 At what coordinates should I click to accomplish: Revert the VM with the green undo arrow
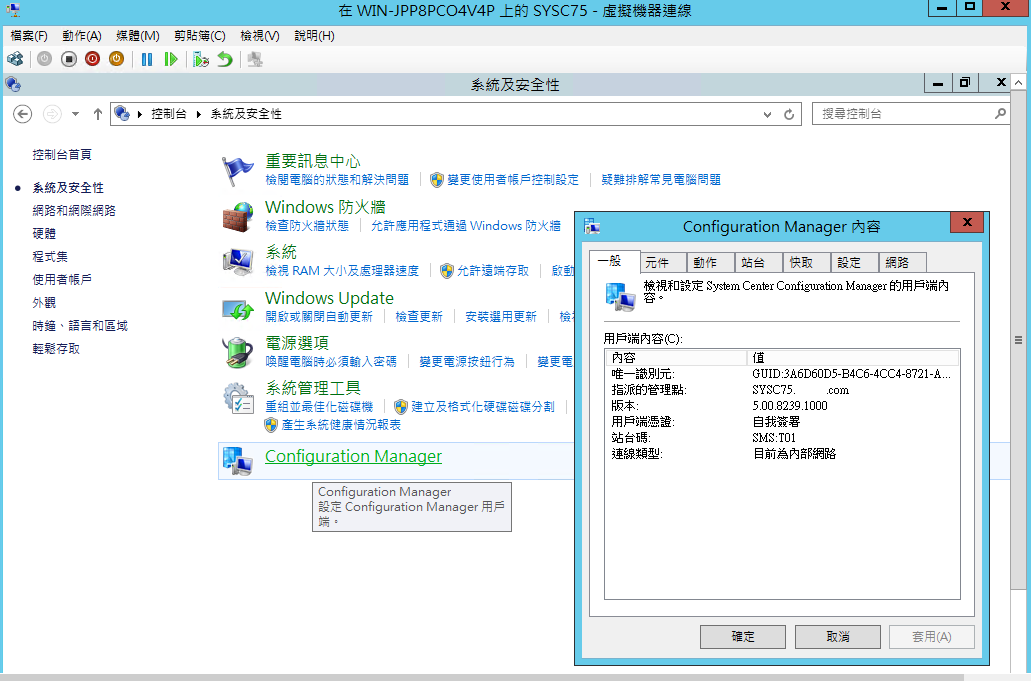(225, 59)
